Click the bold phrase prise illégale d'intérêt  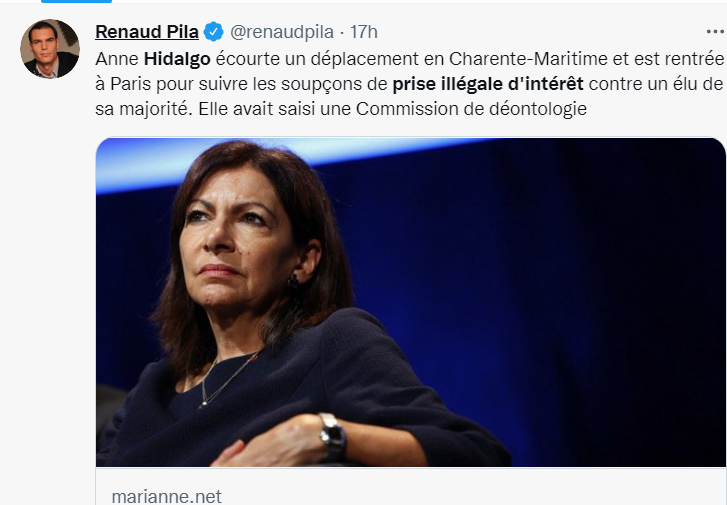click(x=488, y=84)
